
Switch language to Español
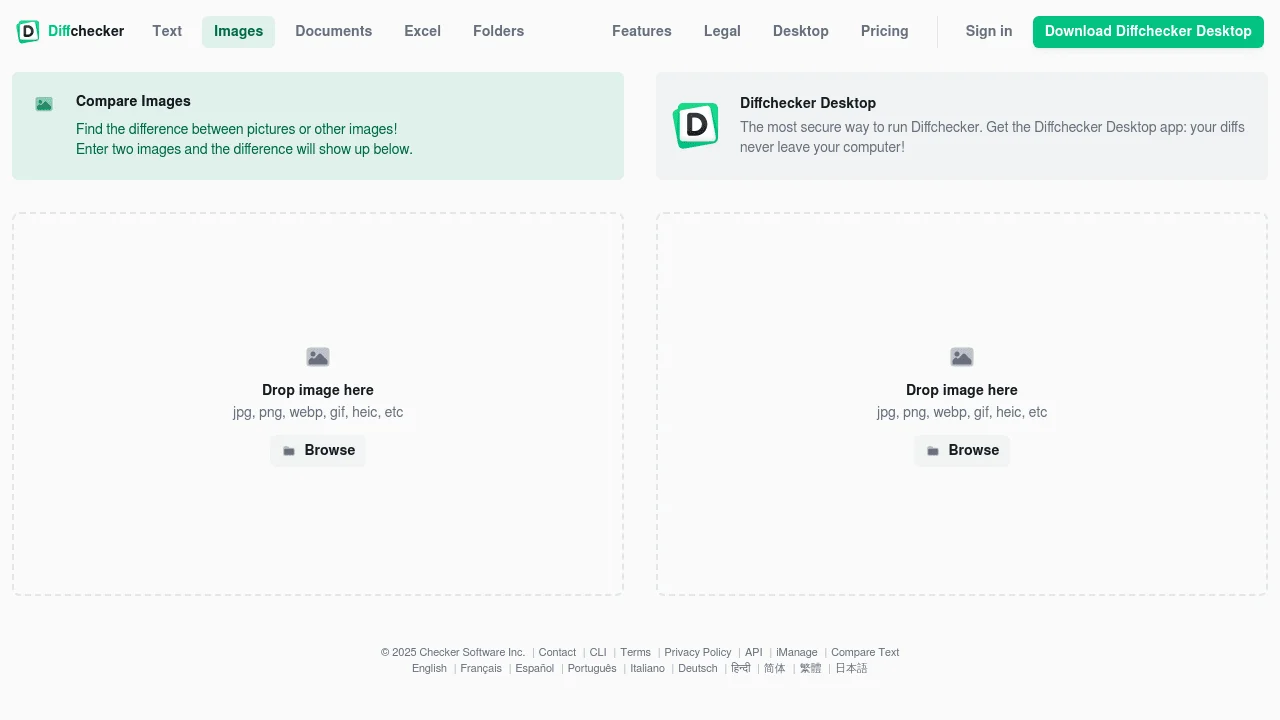[534, 668]
